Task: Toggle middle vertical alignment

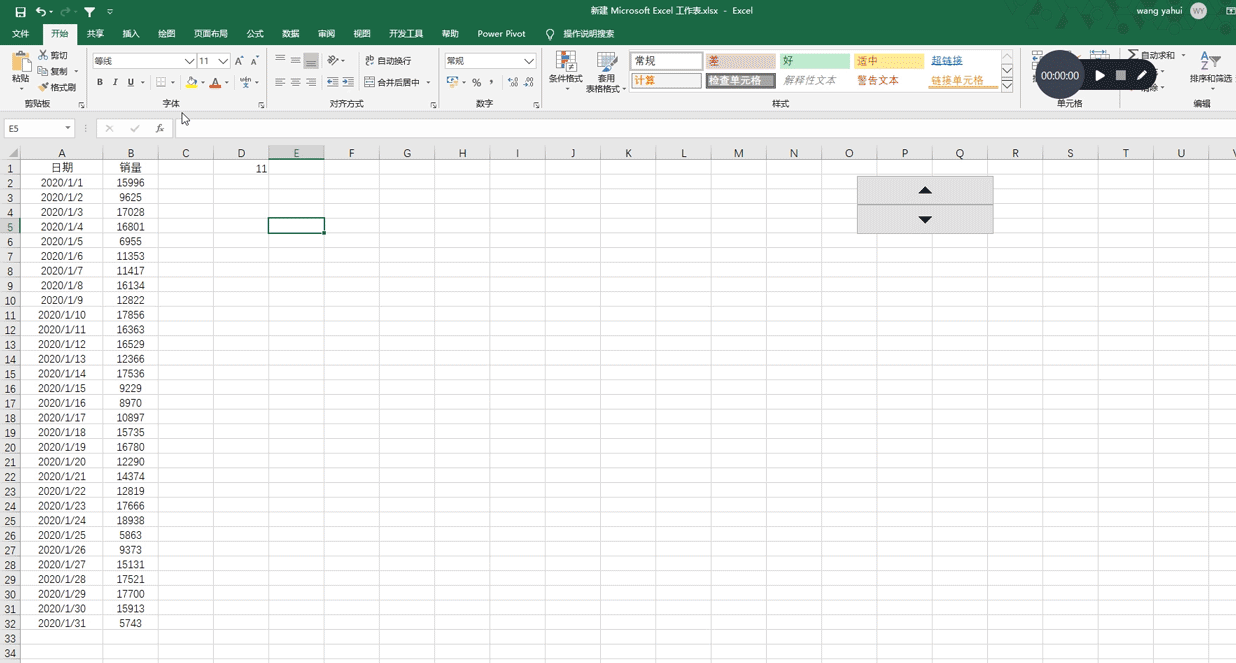Action: 296,60
